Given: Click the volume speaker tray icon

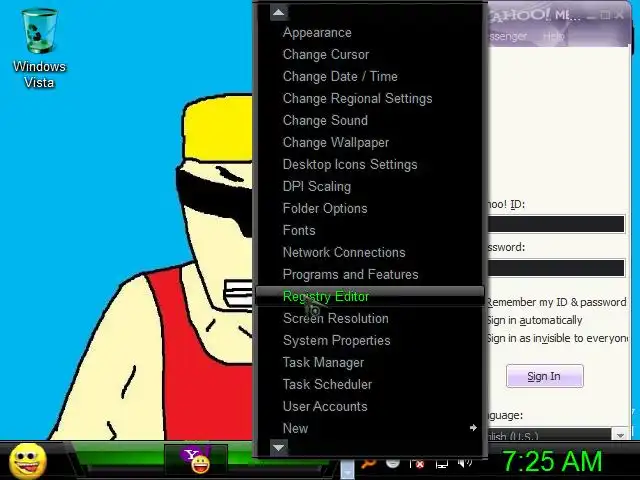Looking at the screenshot, I should click(464, 463).
